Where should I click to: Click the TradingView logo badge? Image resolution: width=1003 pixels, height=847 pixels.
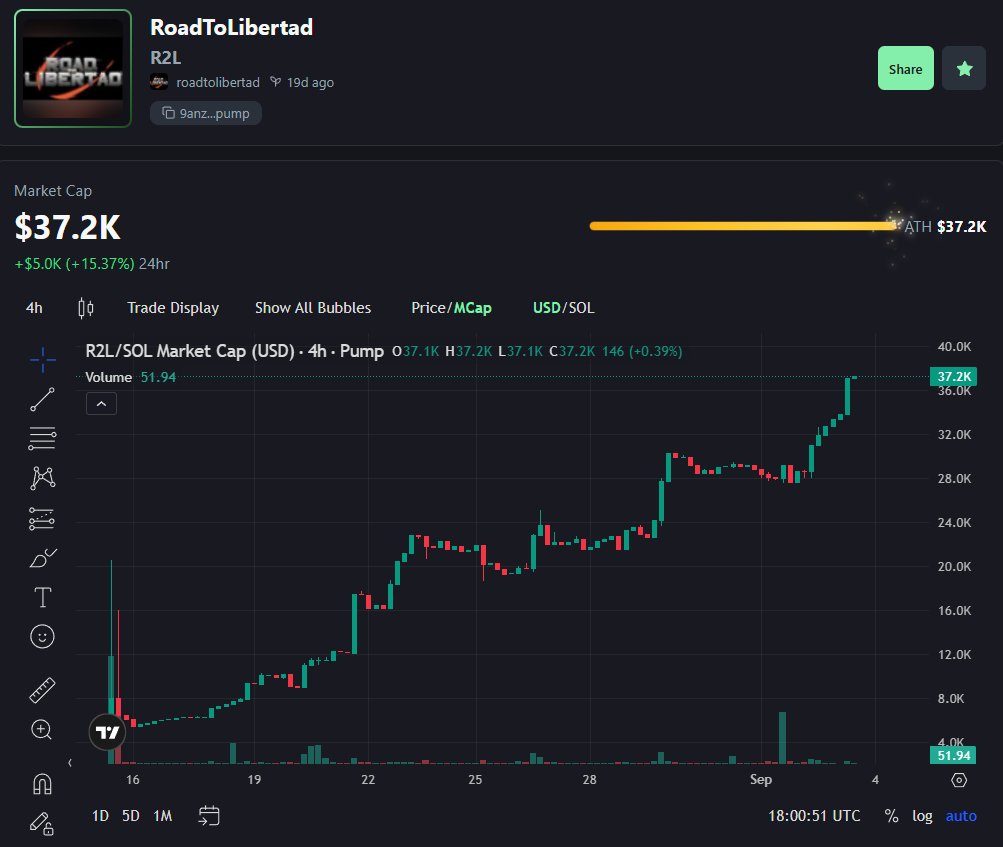[x=107, y=732]
